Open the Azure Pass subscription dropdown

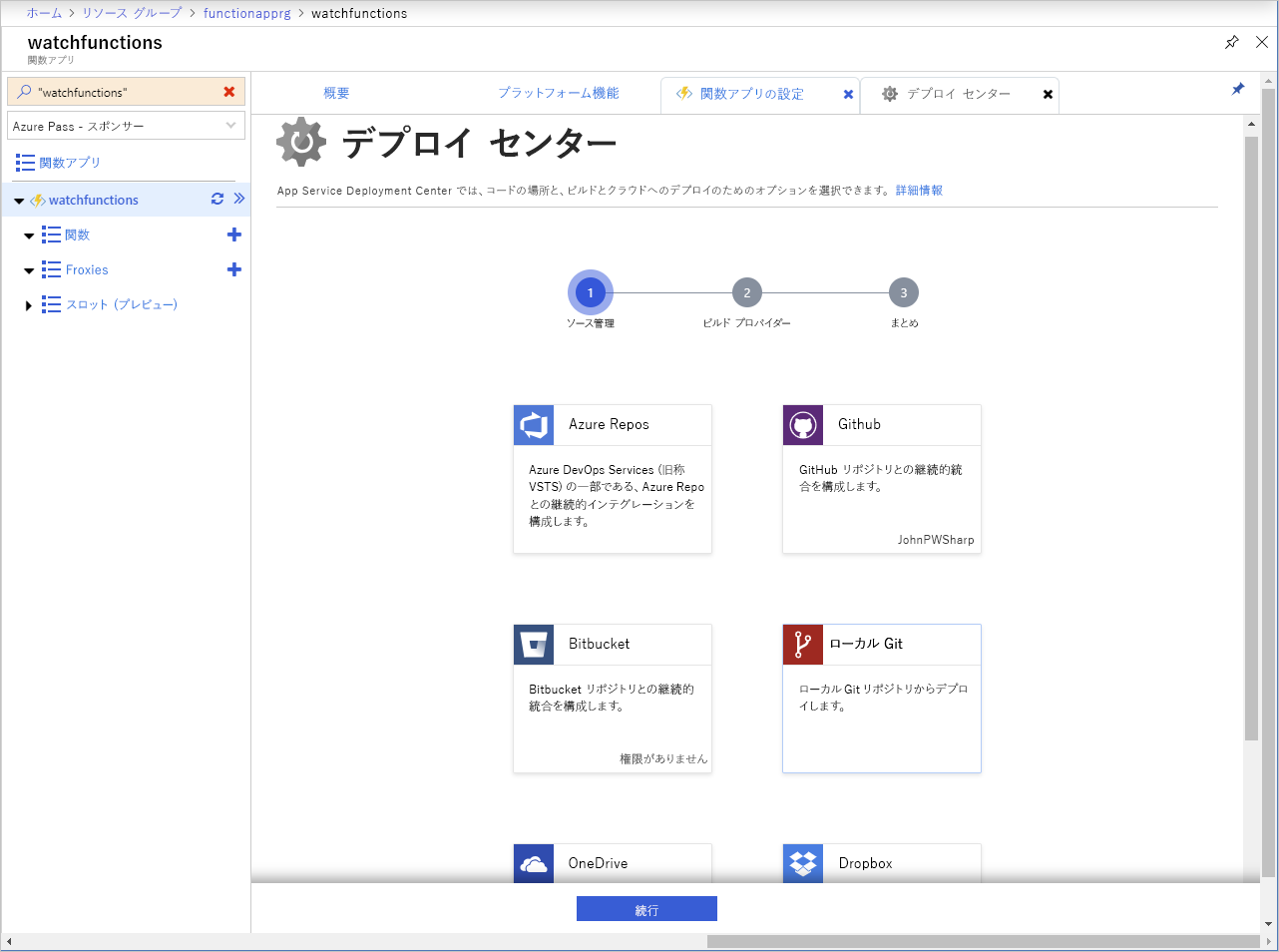click(x=126, y=126)
